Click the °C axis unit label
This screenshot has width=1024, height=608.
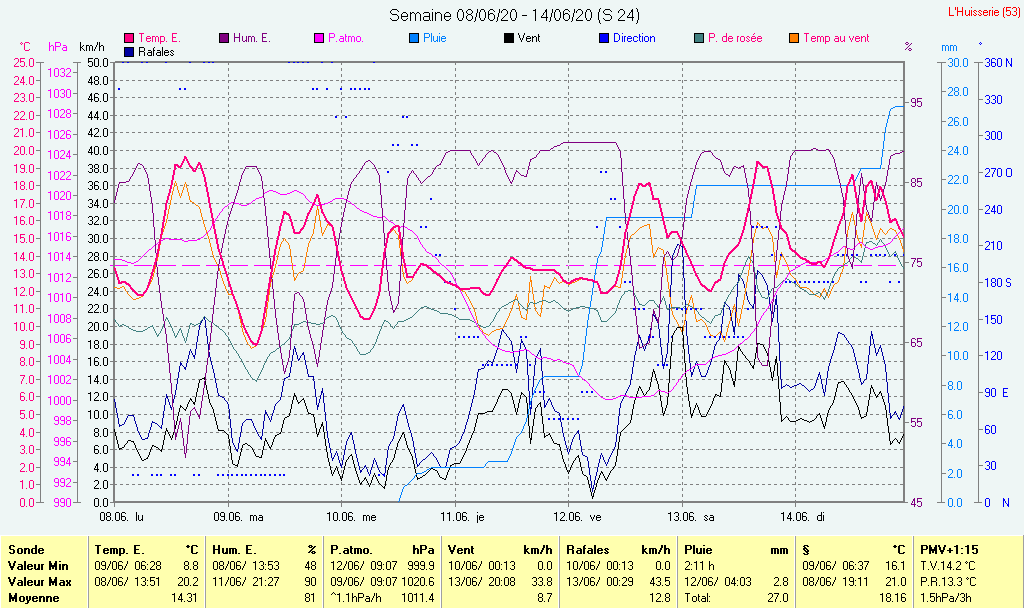click(25, 48)
